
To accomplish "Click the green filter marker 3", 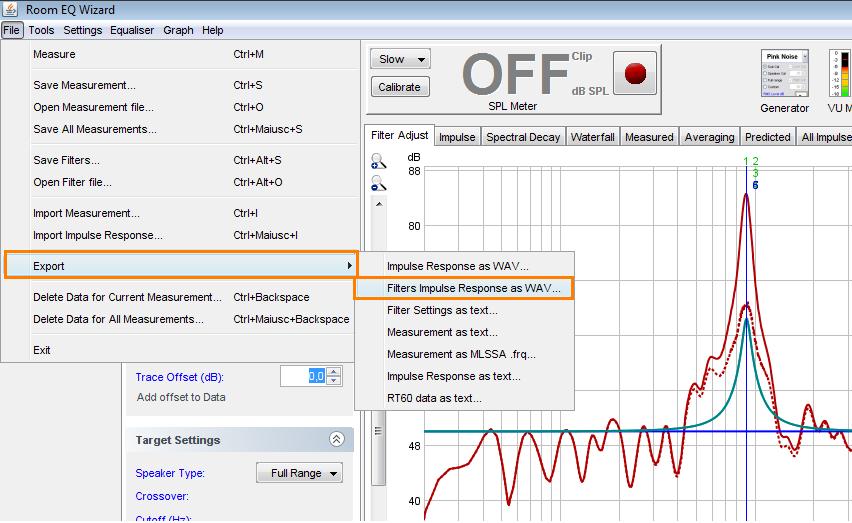I will pyautogui.click(x=755, y=173).
